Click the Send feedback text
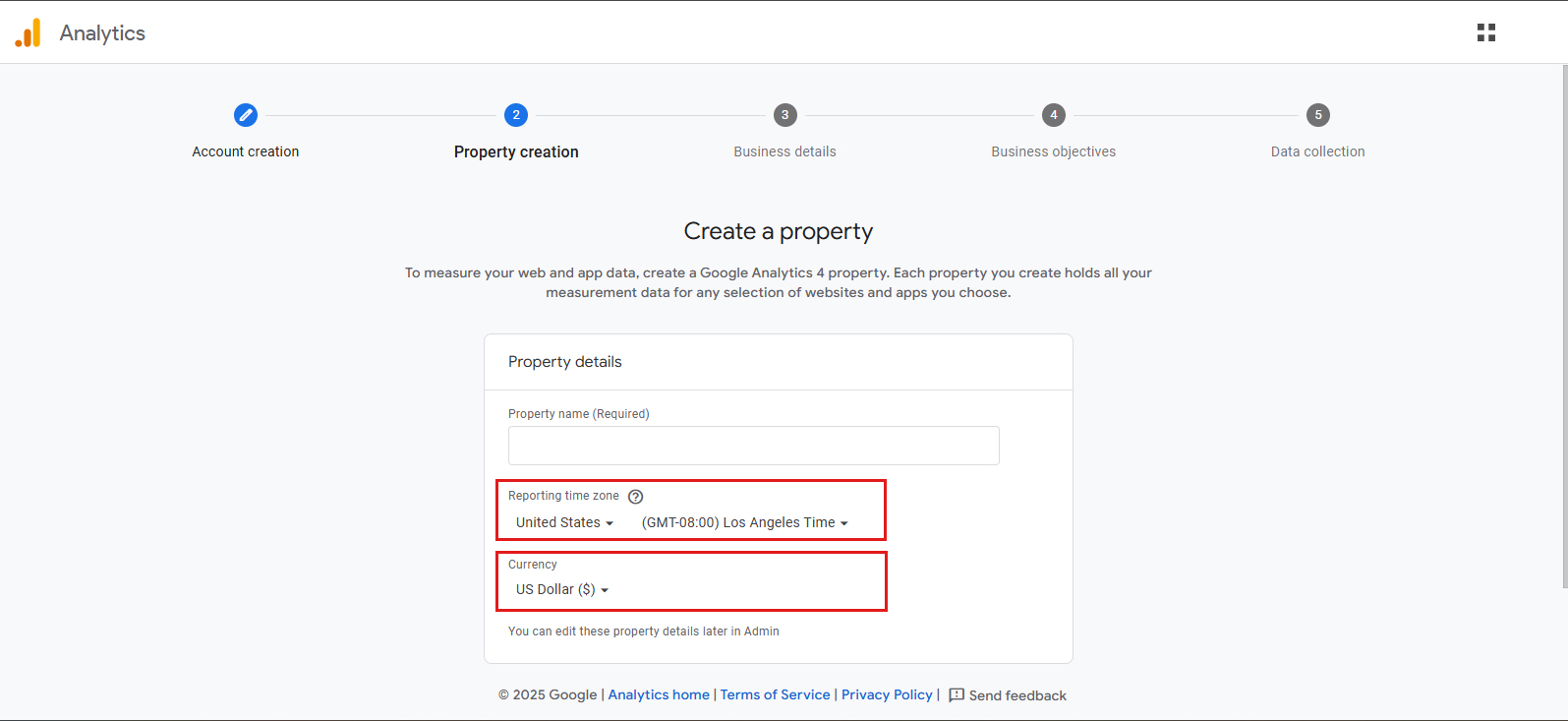 pyautogui.click(x=1017, y=695)
